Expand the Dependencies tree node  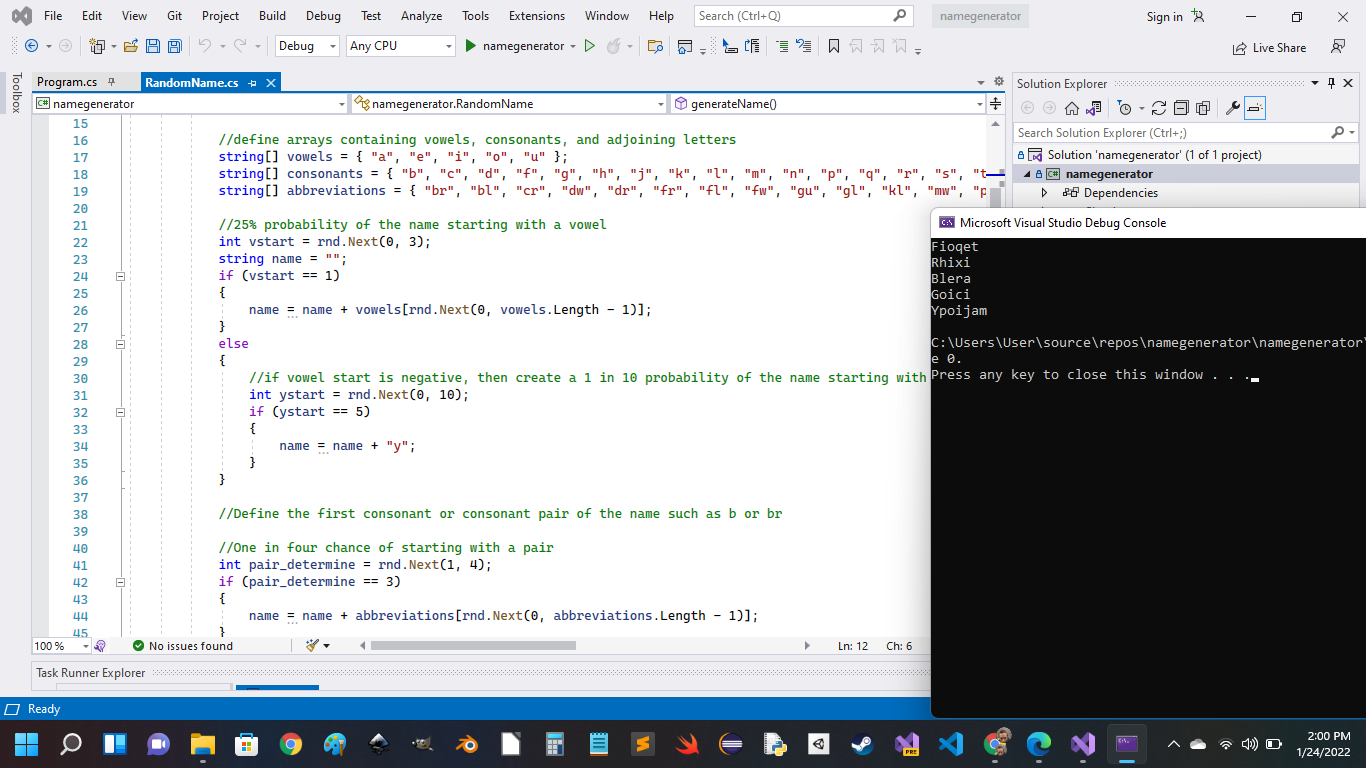tap(1044, 193)
